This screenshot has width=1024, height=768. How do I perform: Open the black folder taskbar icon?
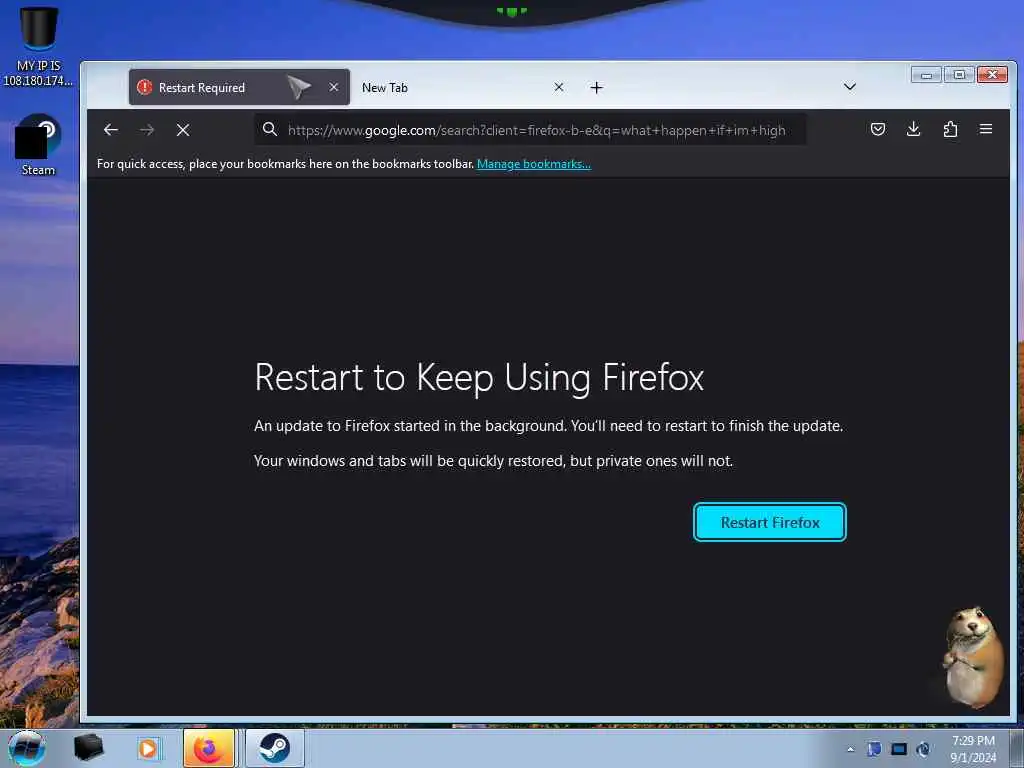88,748
